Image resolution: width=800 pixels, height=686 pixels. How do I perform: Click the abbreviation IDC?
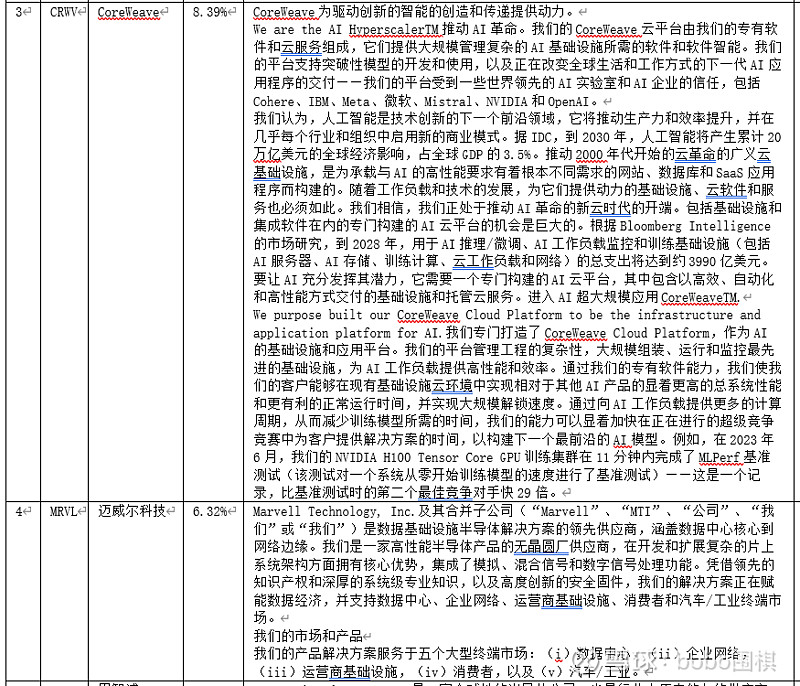click(x=541, y=137)
